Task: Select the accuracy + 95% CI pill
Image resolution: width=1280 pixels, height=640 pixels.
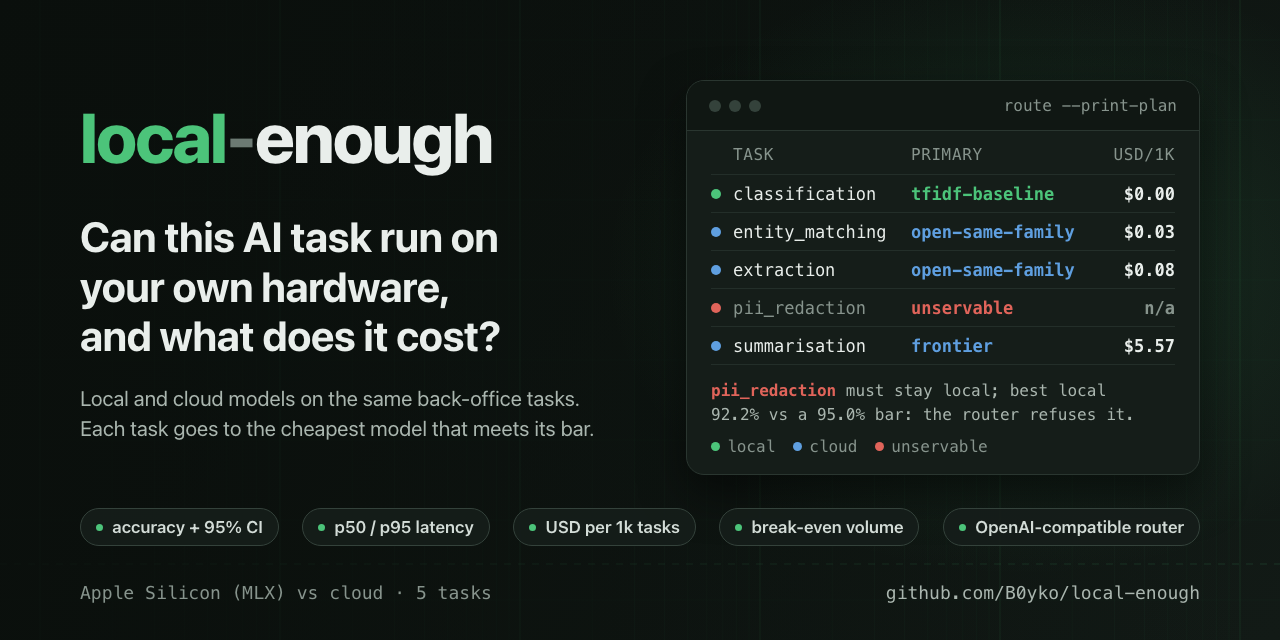Action: 179,527
